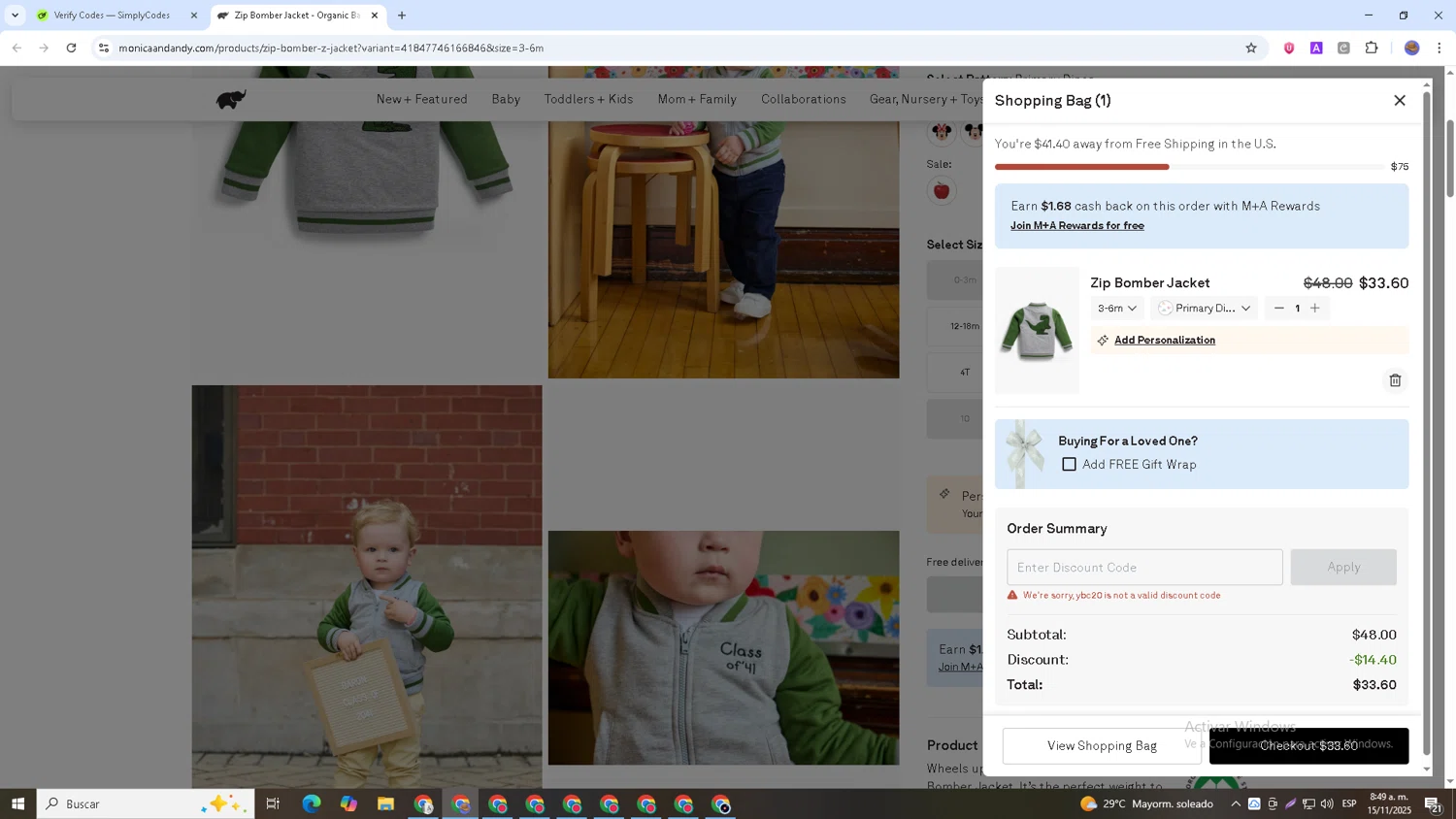Viewport: 1456px width, 819px height.
Task: Click free shipping progress bar
Action: click(x=1189, y=167)
